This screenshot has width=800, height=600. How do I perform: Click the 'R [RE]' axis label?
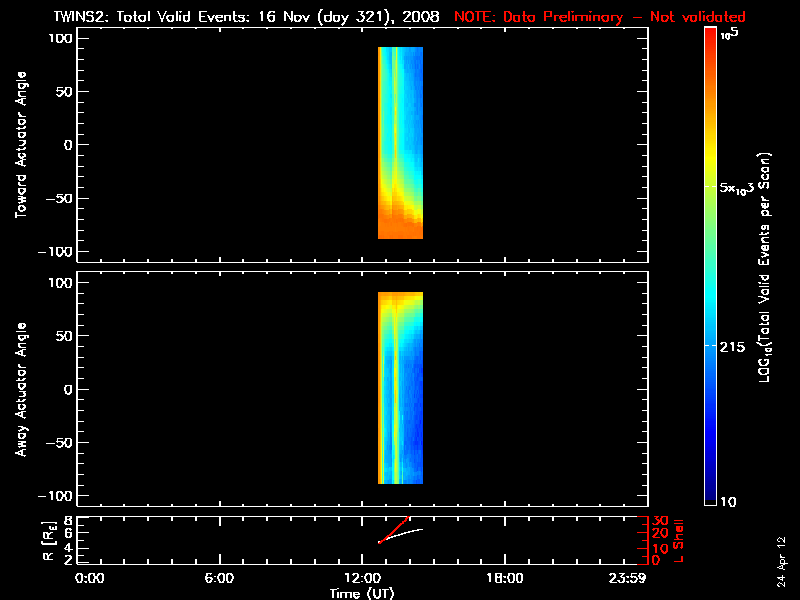(x=49, y=541)
